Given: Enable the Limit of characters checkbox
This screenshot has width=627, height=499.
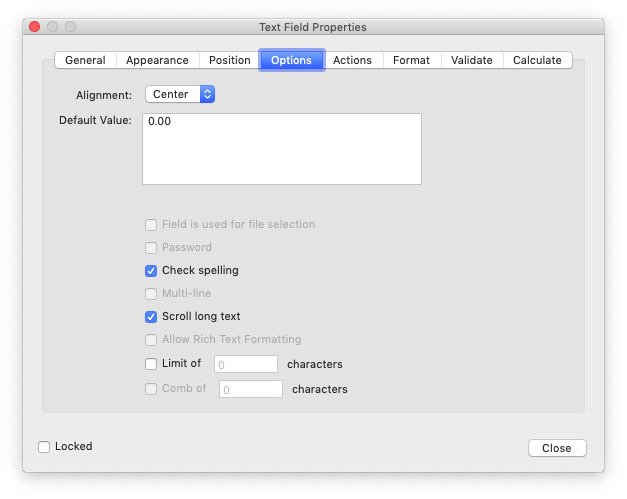Looking at the screenshot, I should click(x=151, y=364).
